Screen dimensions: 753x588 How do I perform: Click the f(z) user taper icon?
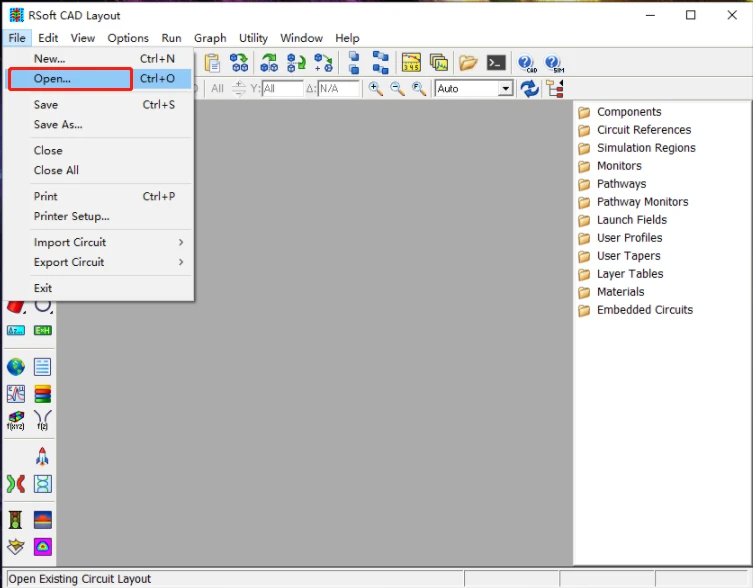[x=43, y=420]
